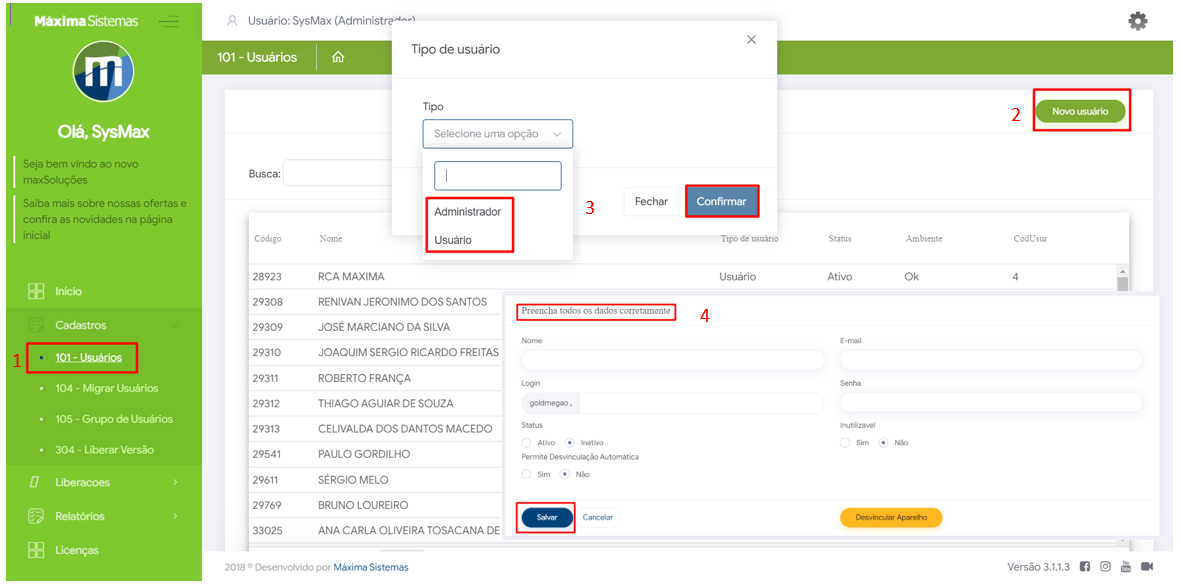Close the Tipo de usuário dialog
The height and width of the screenshot is (586, 1181).
[751, 40]
